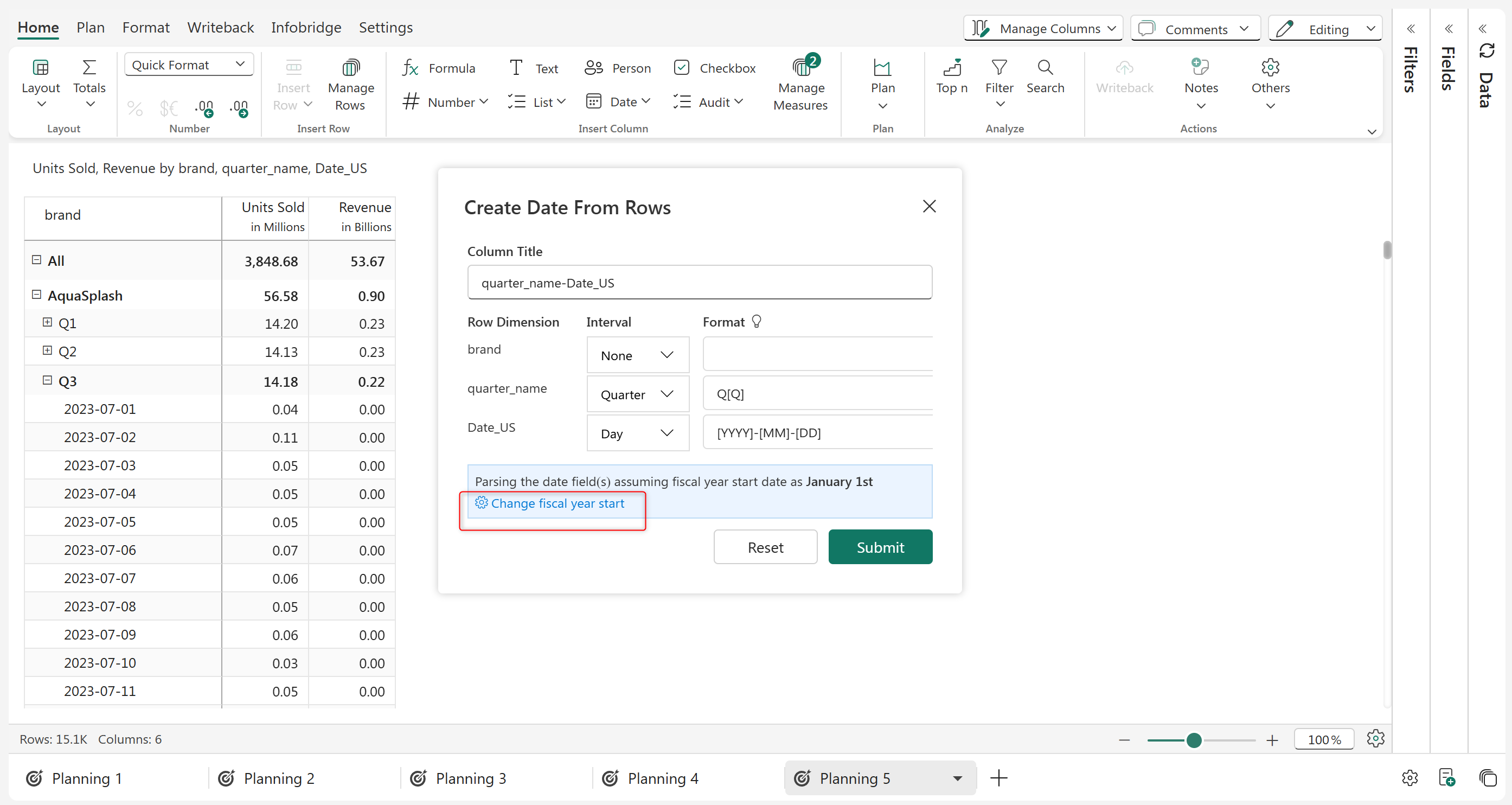Click the Totals sigma icon
This screenshot has height=805, width=1512.
(89, 68)
